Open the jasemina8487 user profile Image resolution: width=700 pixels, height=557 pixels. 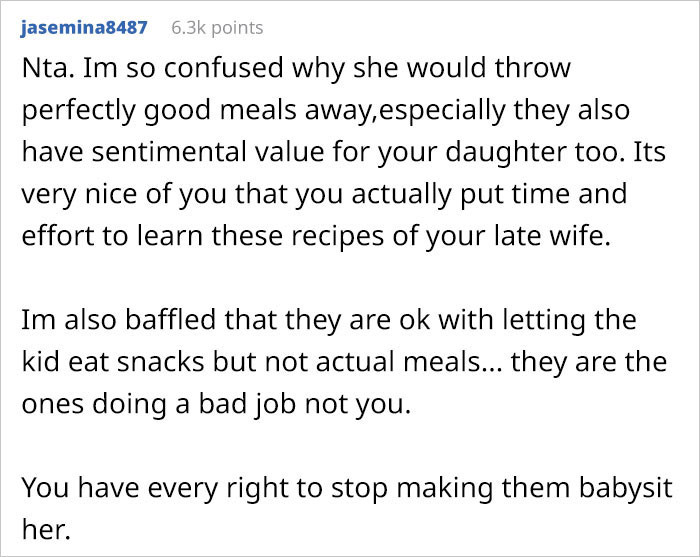coord(83,28)
